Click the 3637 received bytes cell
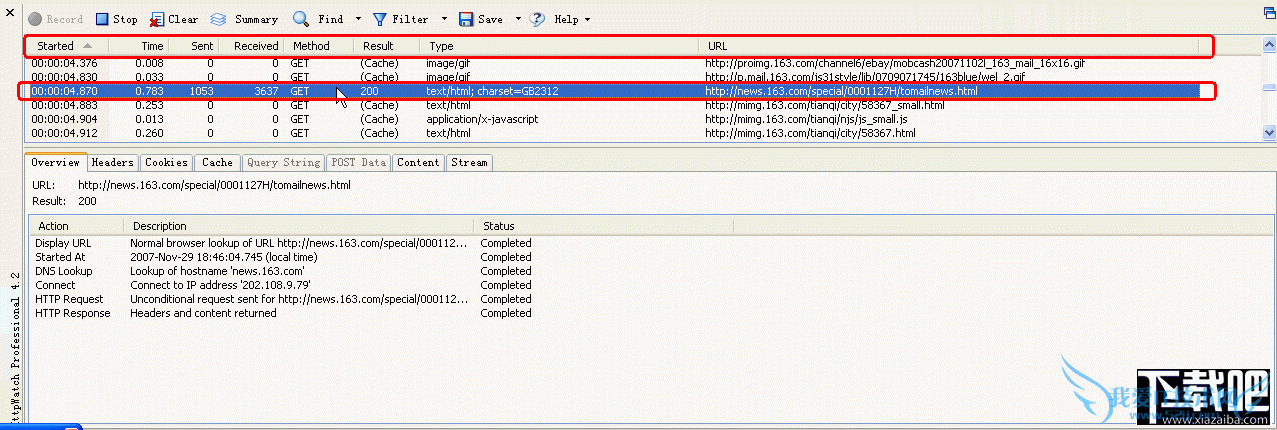This screenshot has height=430, width=1277. (x=266, y=91)
